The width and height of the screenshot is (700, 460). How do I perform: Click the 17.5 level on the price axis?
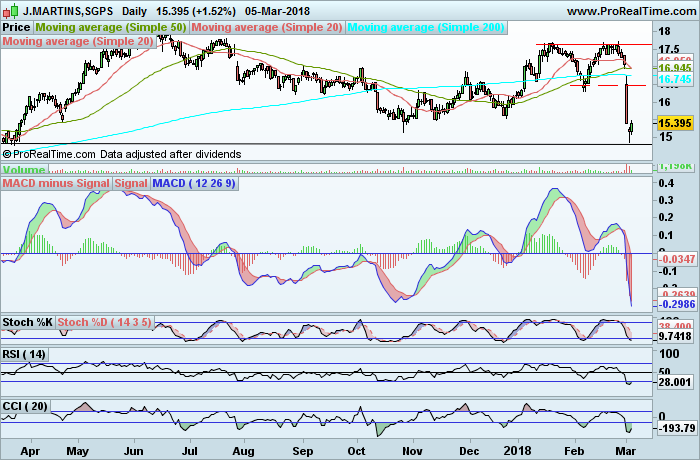[x=669, y=49]
